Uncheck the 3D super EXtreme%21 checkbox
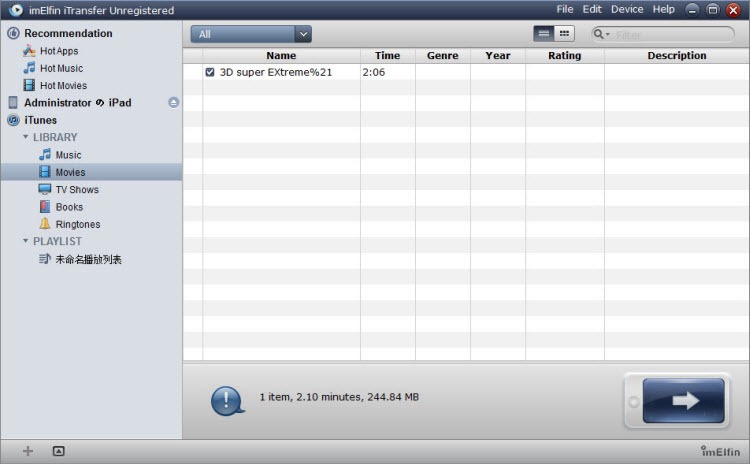 [x=210, y=72]
